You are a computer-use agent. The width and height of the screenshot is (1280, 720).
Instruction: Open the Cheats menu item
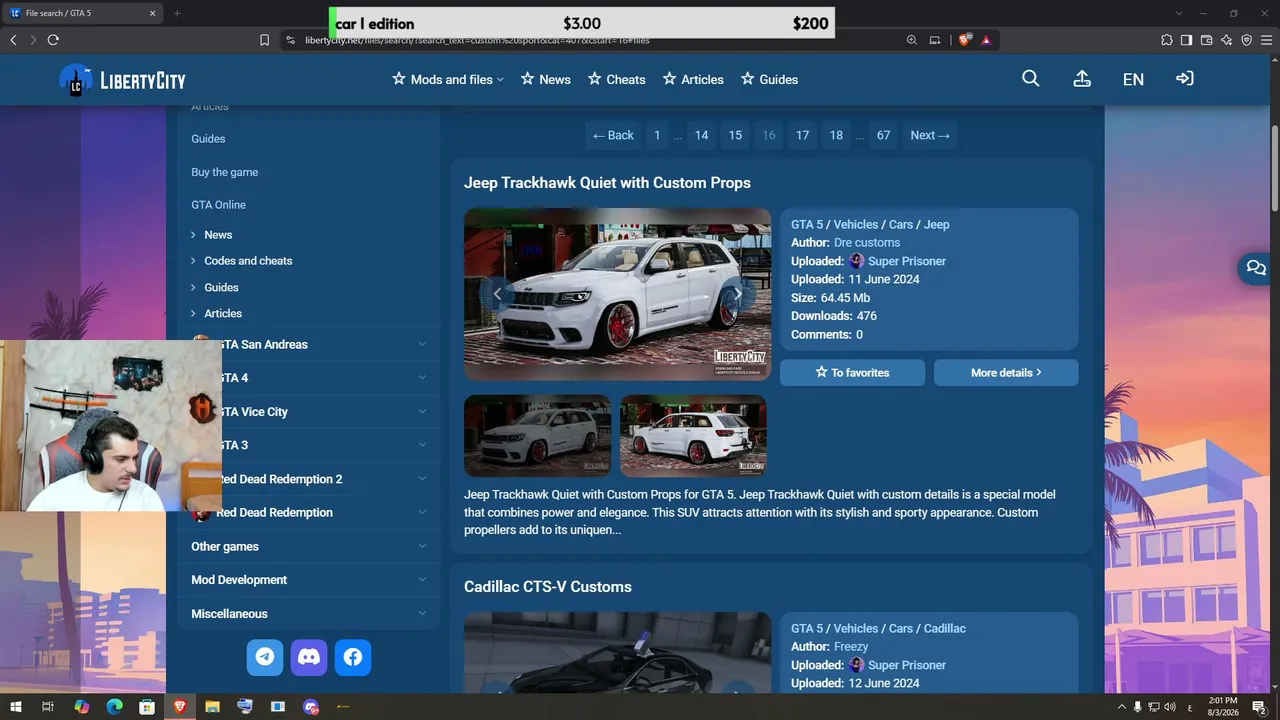616,79
